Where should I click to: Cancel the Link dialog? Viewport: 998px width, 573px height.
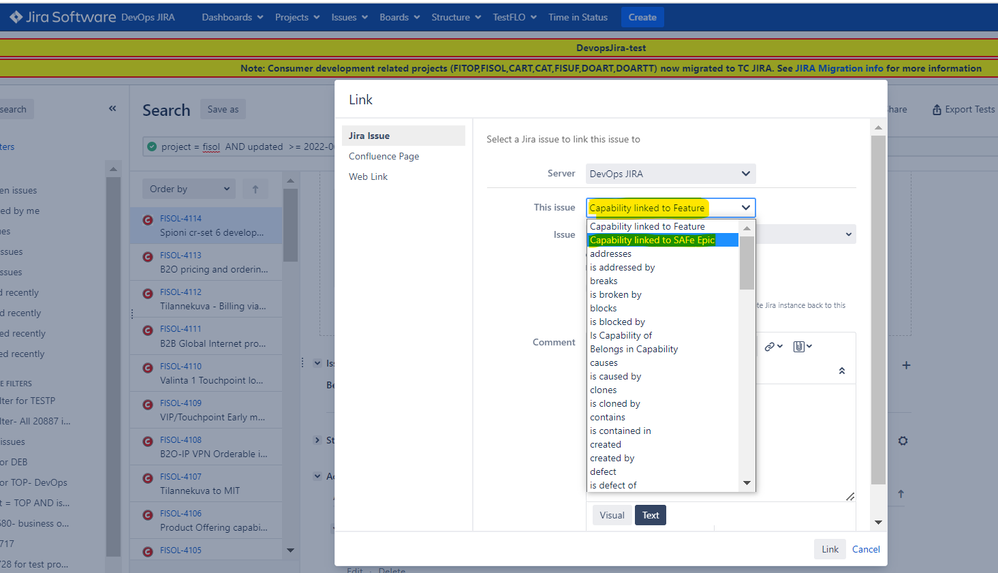click(866, 549)
